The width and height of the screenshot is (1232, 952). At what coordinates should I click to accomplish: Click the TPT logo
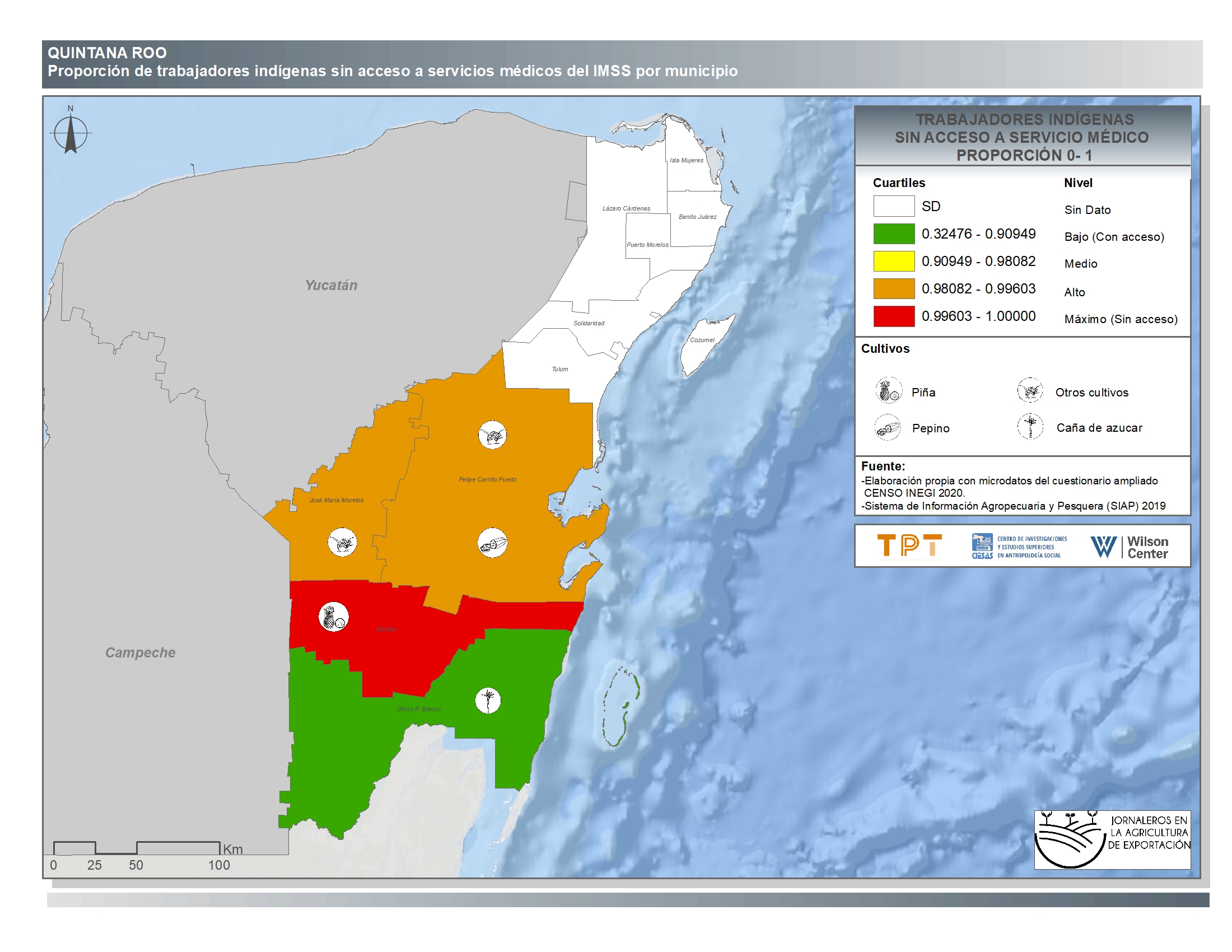point(909,546)
